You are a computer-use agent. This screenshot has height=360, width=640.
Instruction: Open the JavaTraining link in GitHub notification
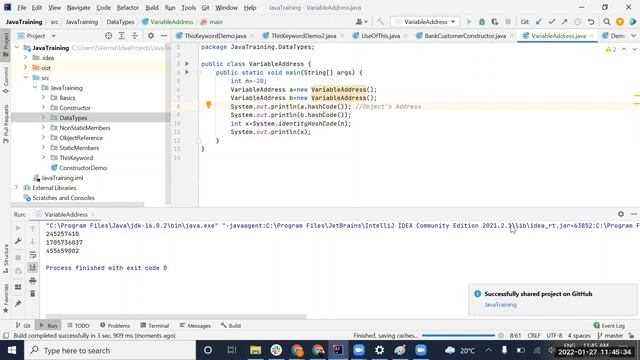tap(500, 304)
